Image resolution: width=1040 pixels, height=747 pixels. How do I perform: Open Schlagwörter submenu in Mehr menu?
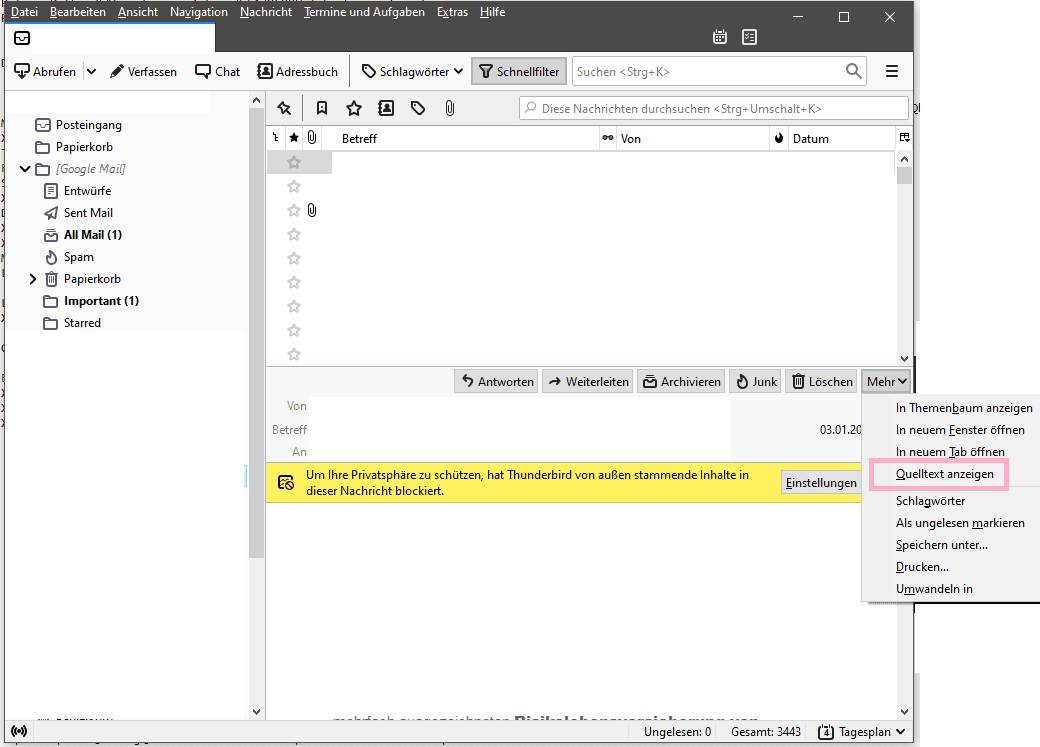(930, 501)
